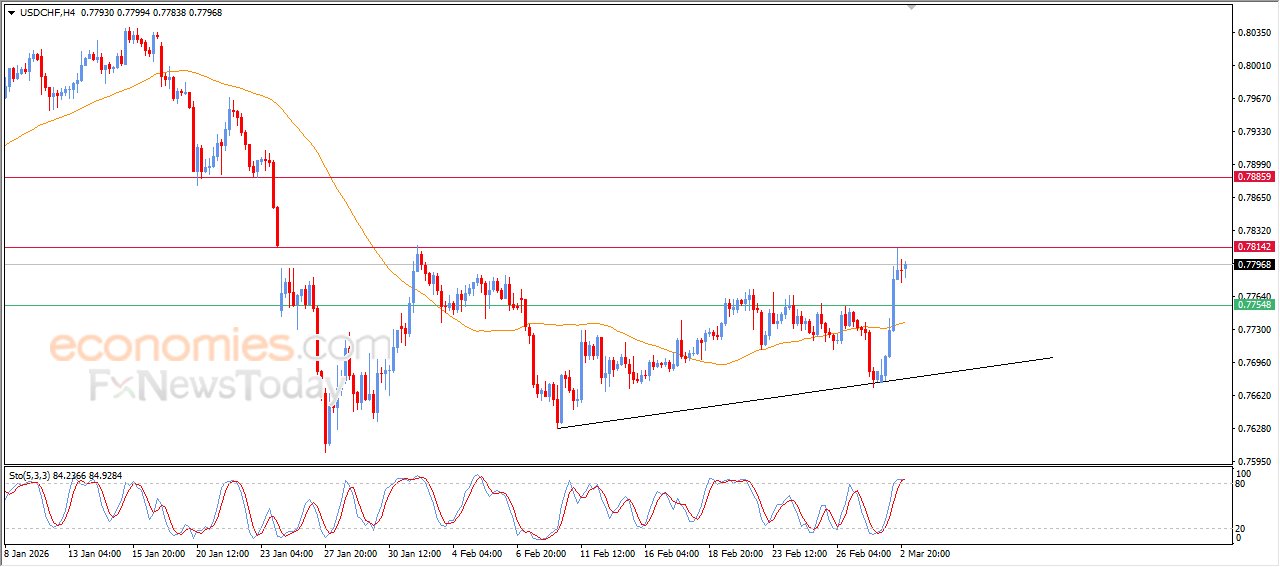Select the horizontal line at 0.78142
The width and height of the screenshot is (1280, 567).
[x=617, y=246]
